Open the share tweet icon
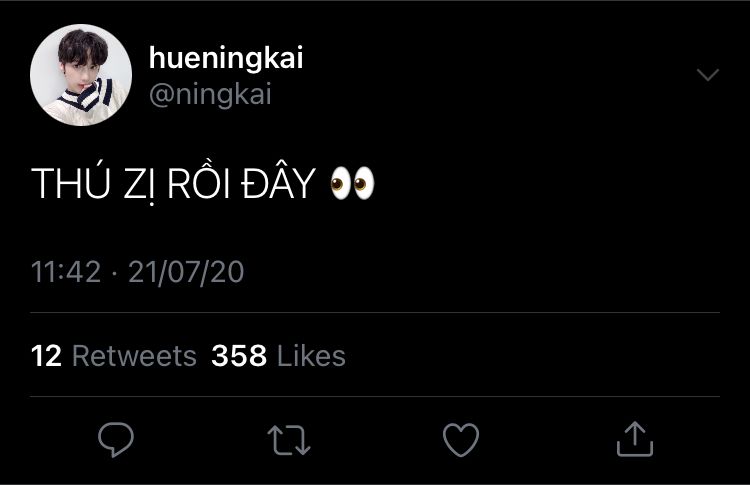 point(634,439)
